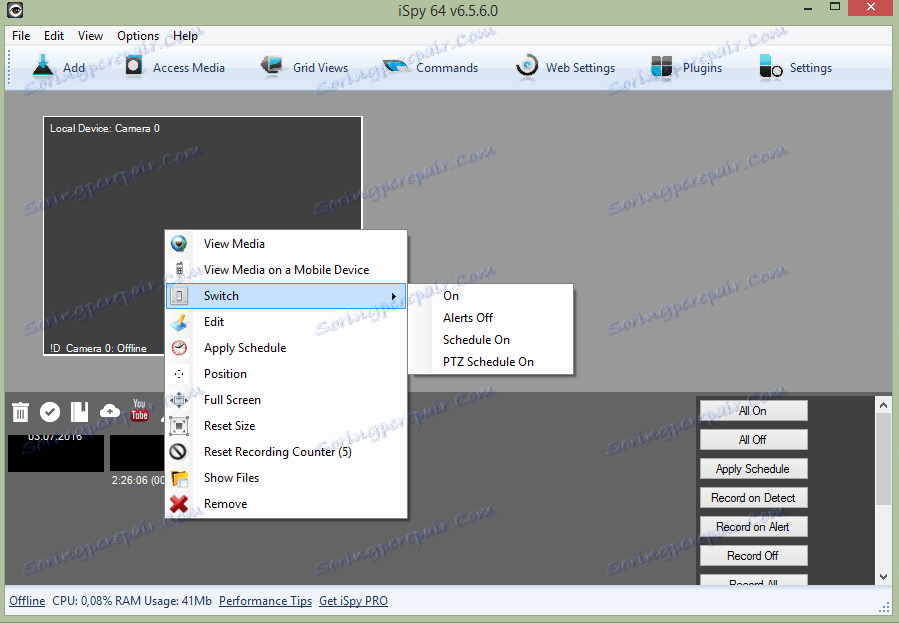
Task: Open Commands from the toolbar
Action: [431, 68]
